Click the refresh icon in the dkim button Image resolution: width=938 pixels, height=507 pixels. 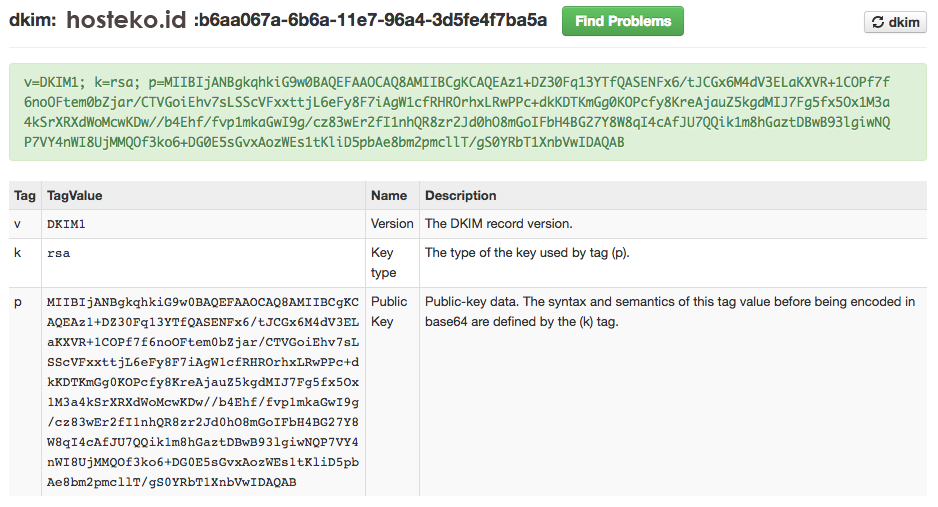click(x=878, y=23)
